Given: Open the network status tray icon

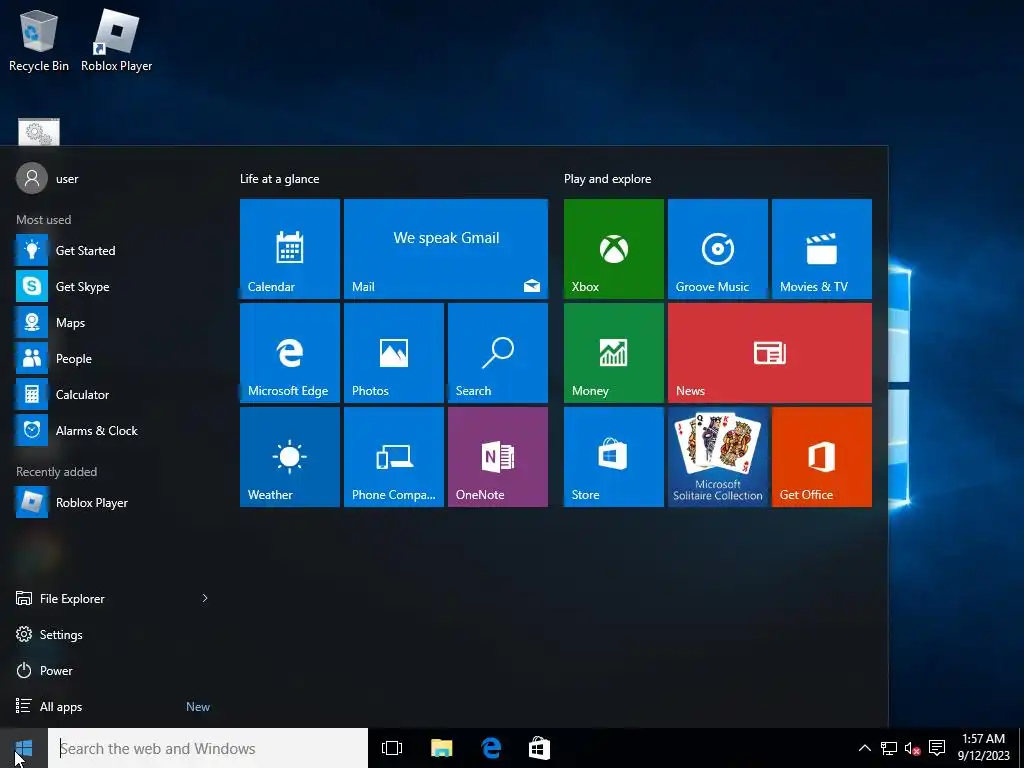Looking at the screenshot, I should (888, 748).
